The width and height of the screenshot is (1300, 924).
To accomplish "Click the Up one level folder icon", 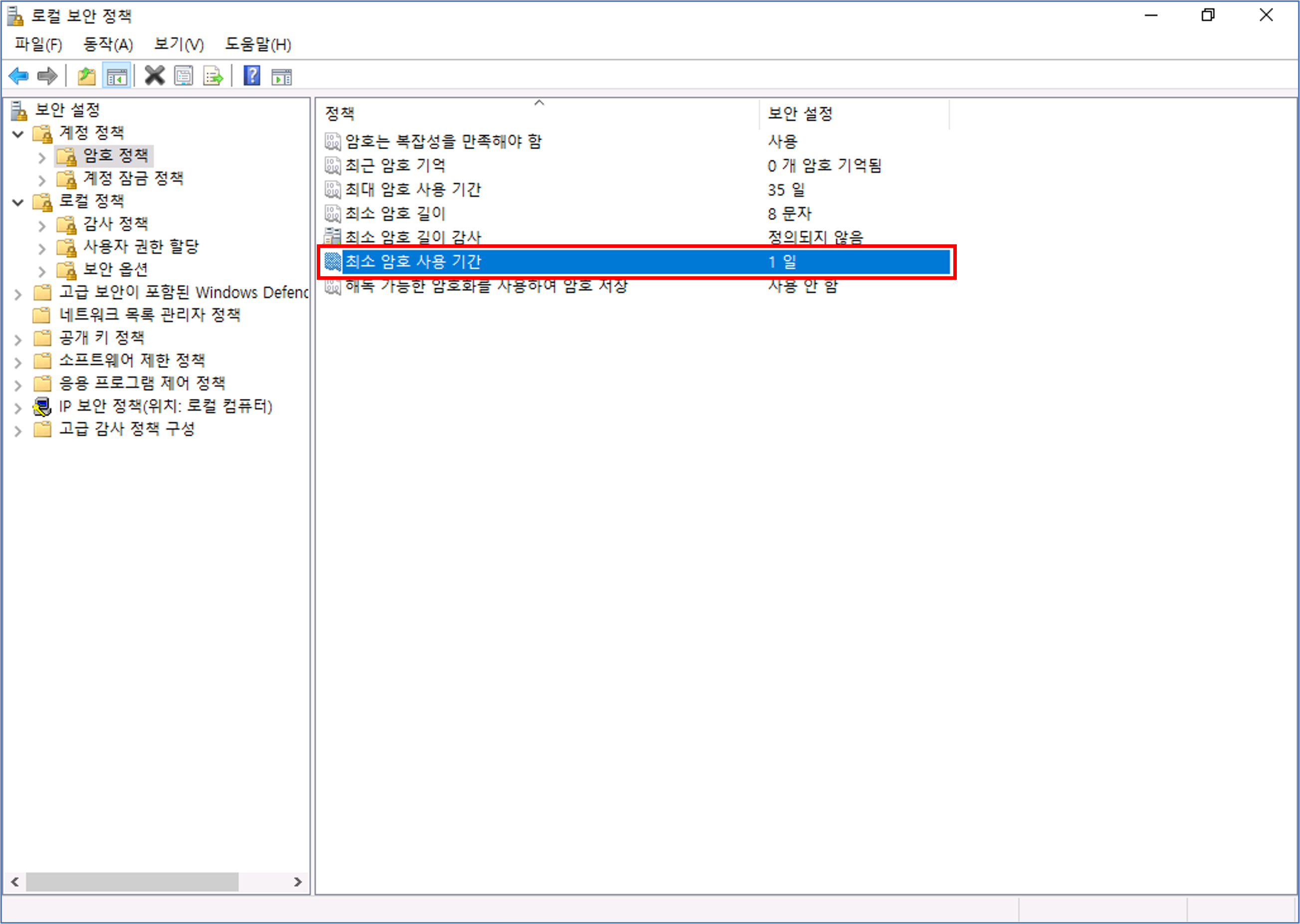I will pos(86,76).
